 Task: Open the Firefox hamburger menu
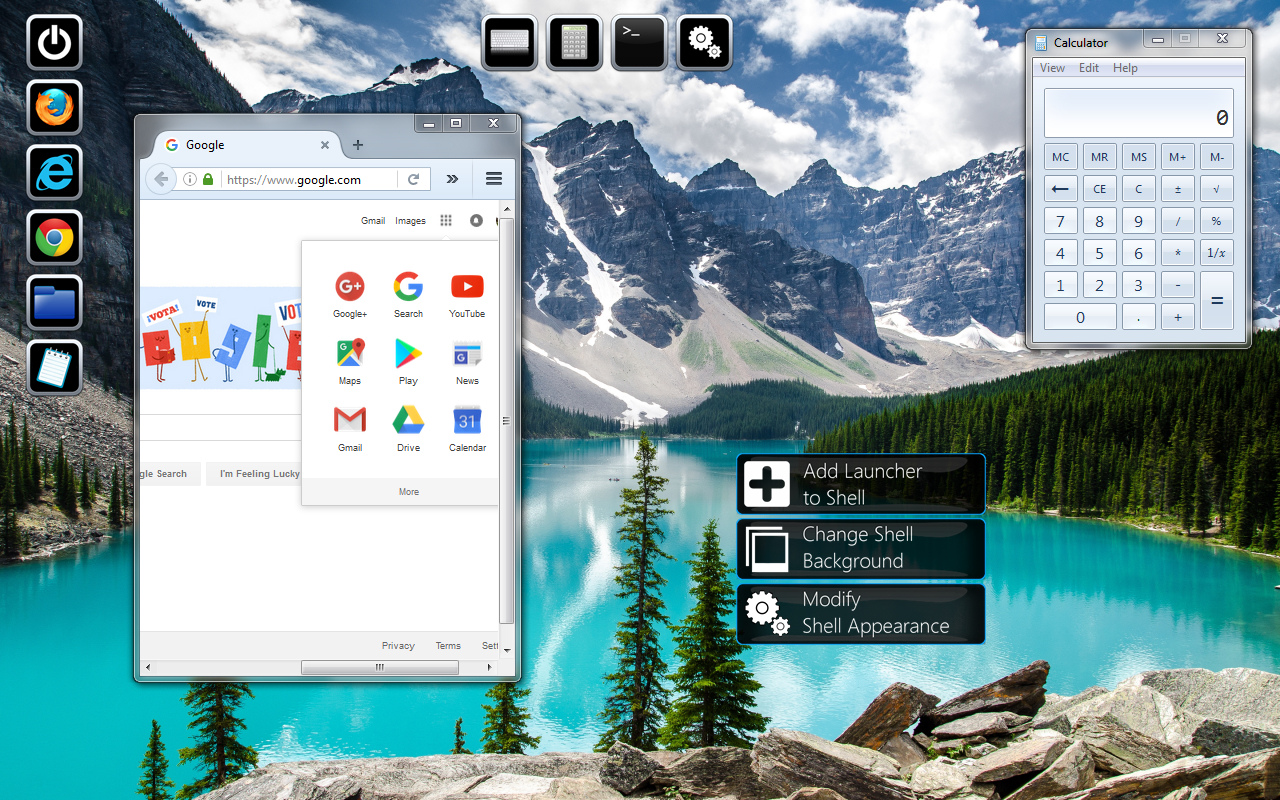(493, 178)
